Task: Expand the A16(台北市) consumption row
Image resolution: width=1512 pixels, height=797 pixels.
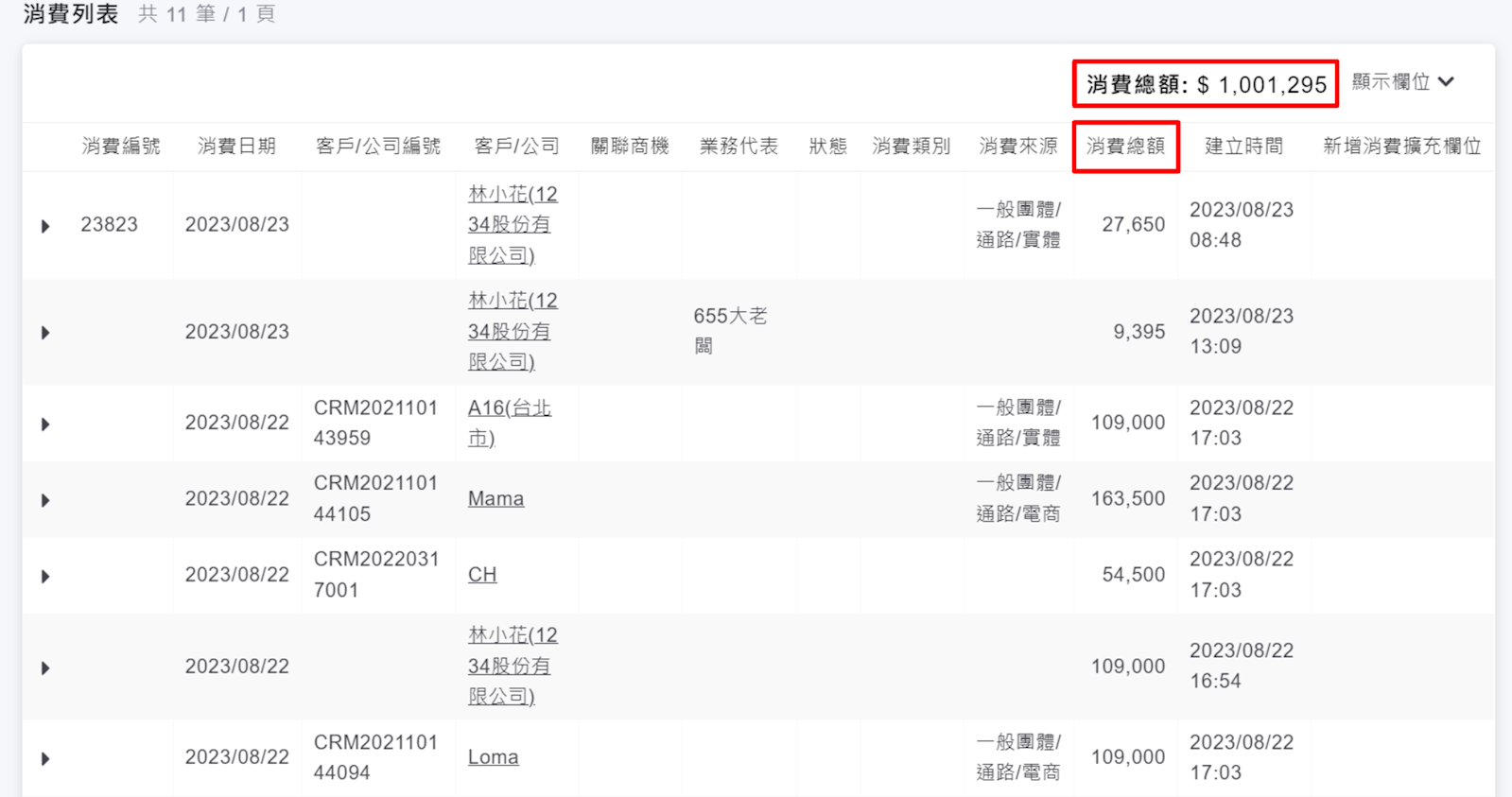Action: coord(45,424)
